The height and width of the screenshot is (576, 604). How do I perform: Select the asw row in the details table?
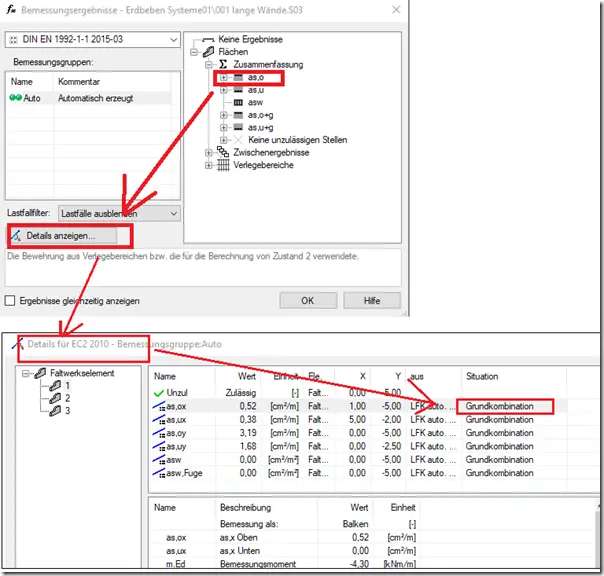(x=358, y=460)
